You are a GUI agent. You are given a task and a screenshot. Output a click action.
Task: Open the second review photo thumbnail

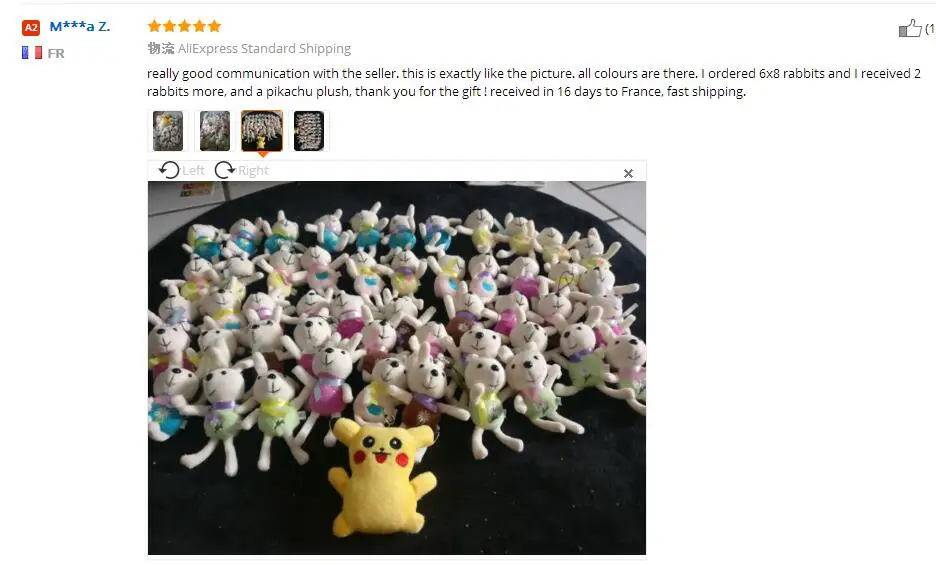coord(215,131)
